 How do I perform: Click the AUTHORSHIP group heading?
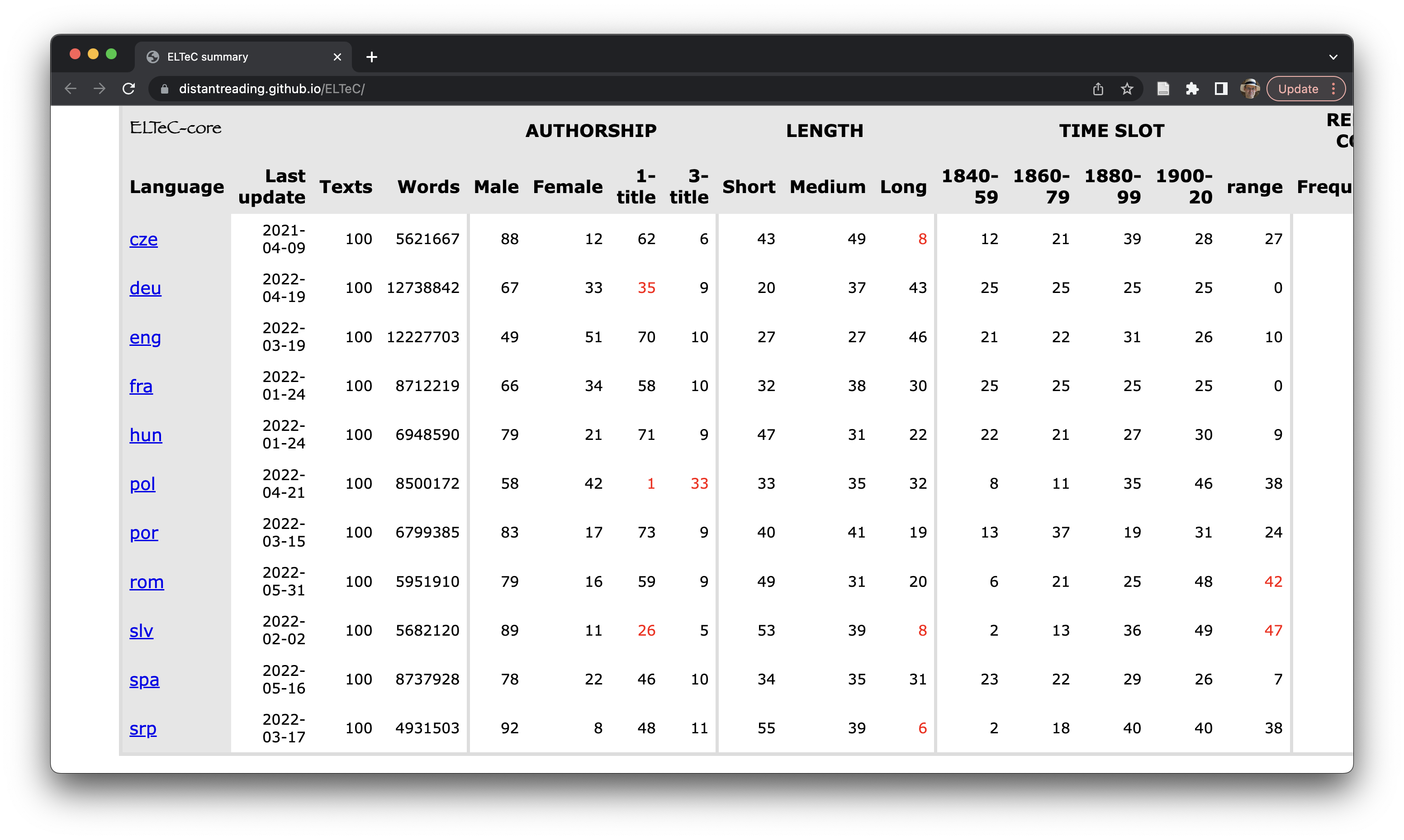click(591, 131)
